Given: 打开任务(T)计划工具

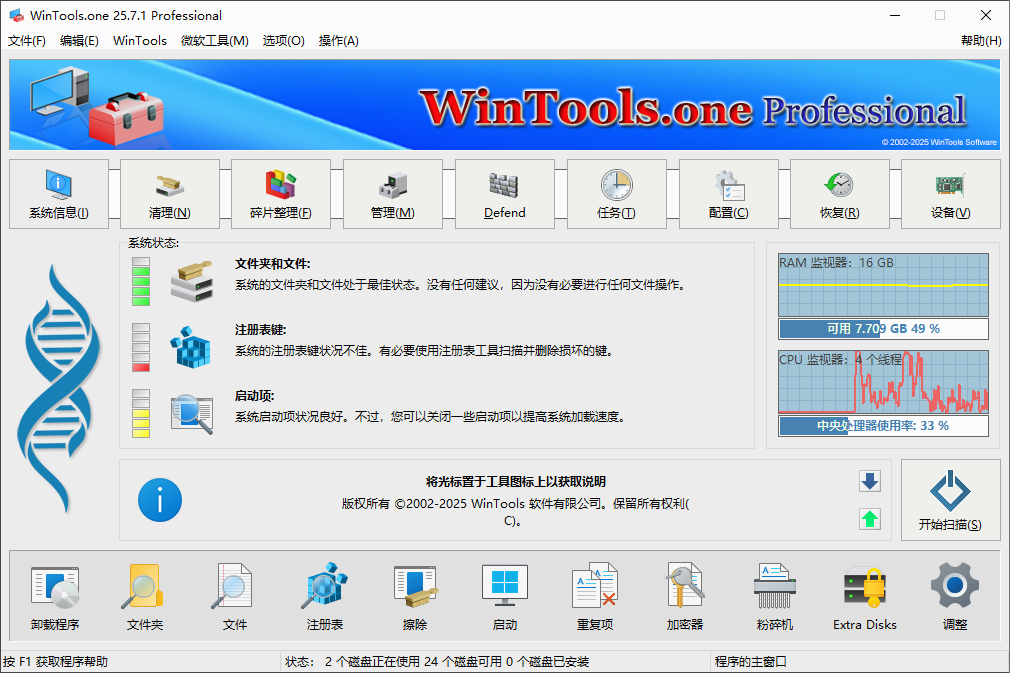Looking at the screenshot, I should coord(617,194).
